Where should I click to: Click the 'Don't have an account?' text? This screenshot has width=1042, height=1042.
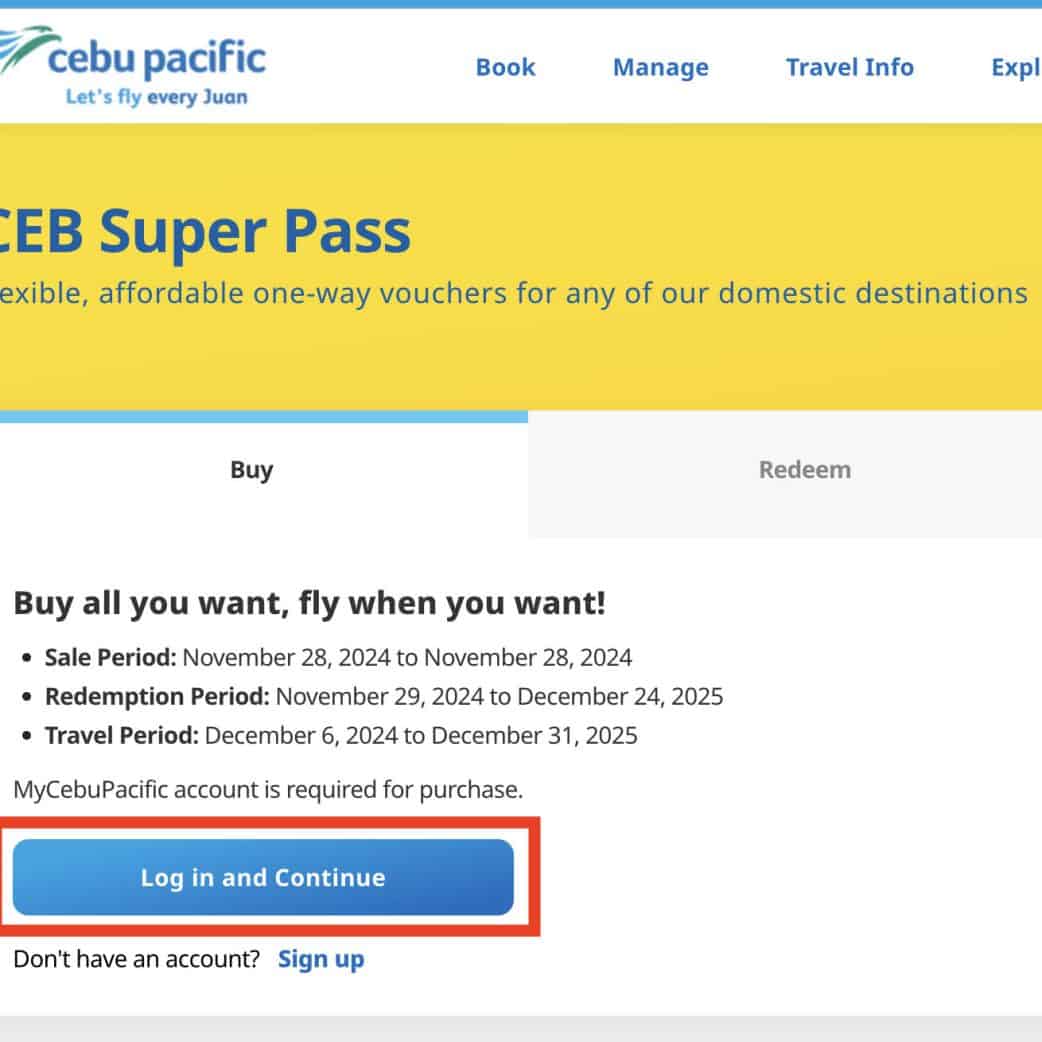(136, 959)
